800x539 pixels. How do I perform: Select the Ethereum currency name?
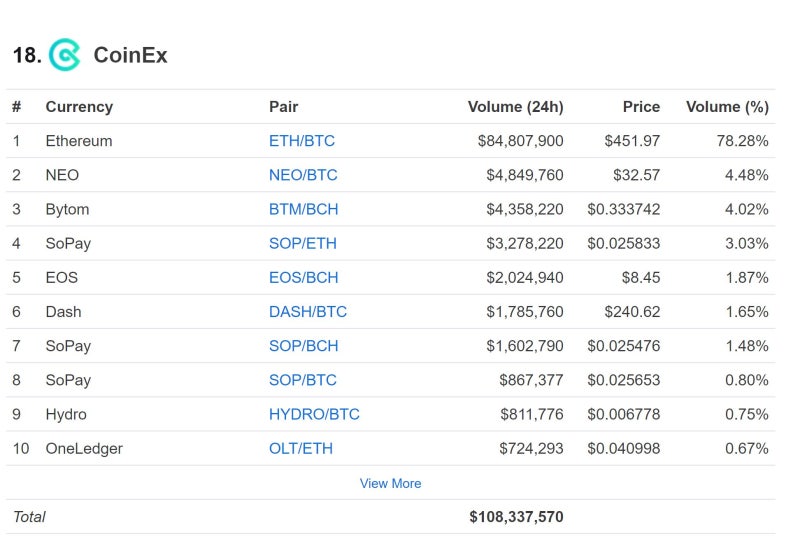coord(79,141)
